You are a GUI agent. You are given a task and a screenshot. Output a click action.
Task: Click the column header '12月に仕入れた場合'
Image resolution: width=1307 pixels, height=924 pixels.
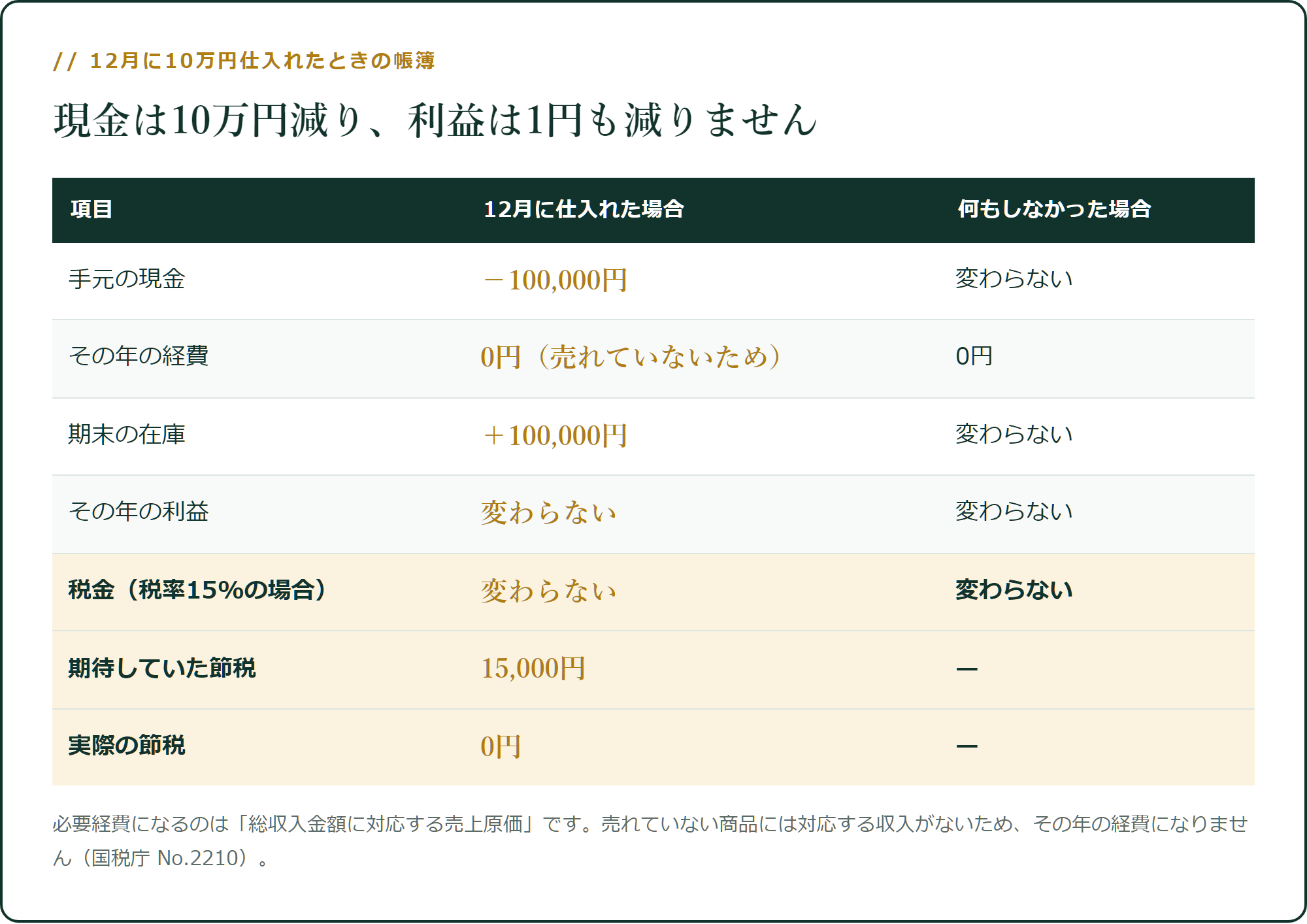coord(584,209)
